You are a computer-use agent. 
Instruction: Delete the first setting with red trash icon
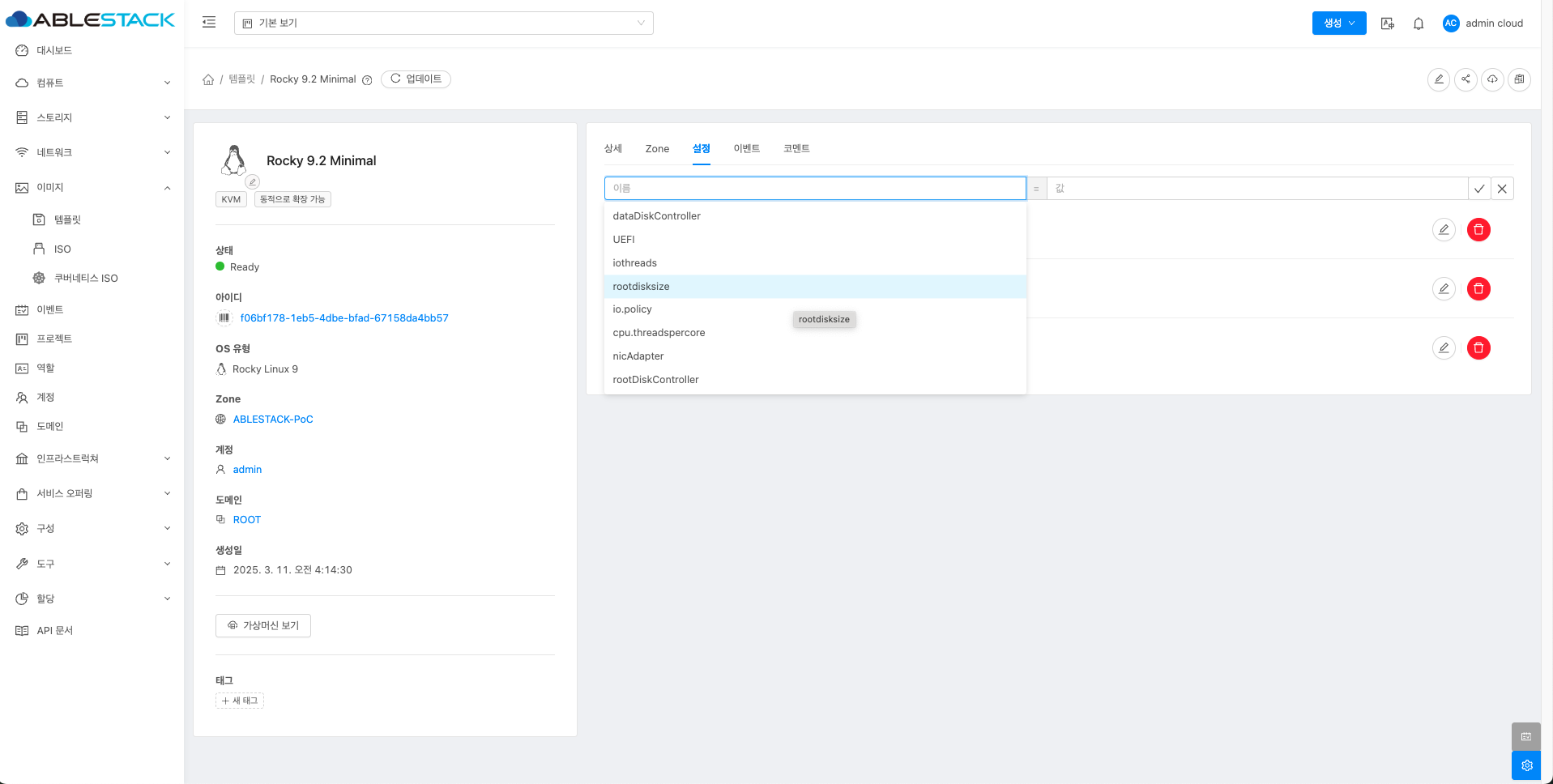[1478, 230]
